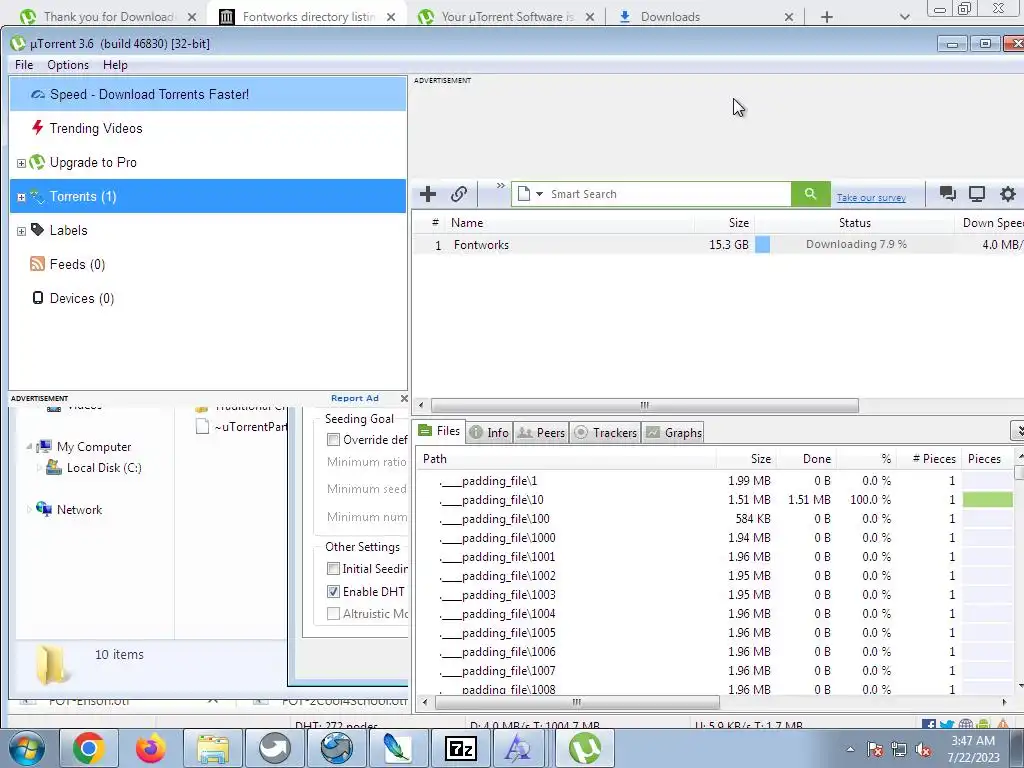
Task: Show hidden tray icons arrow
Action: 850,750
